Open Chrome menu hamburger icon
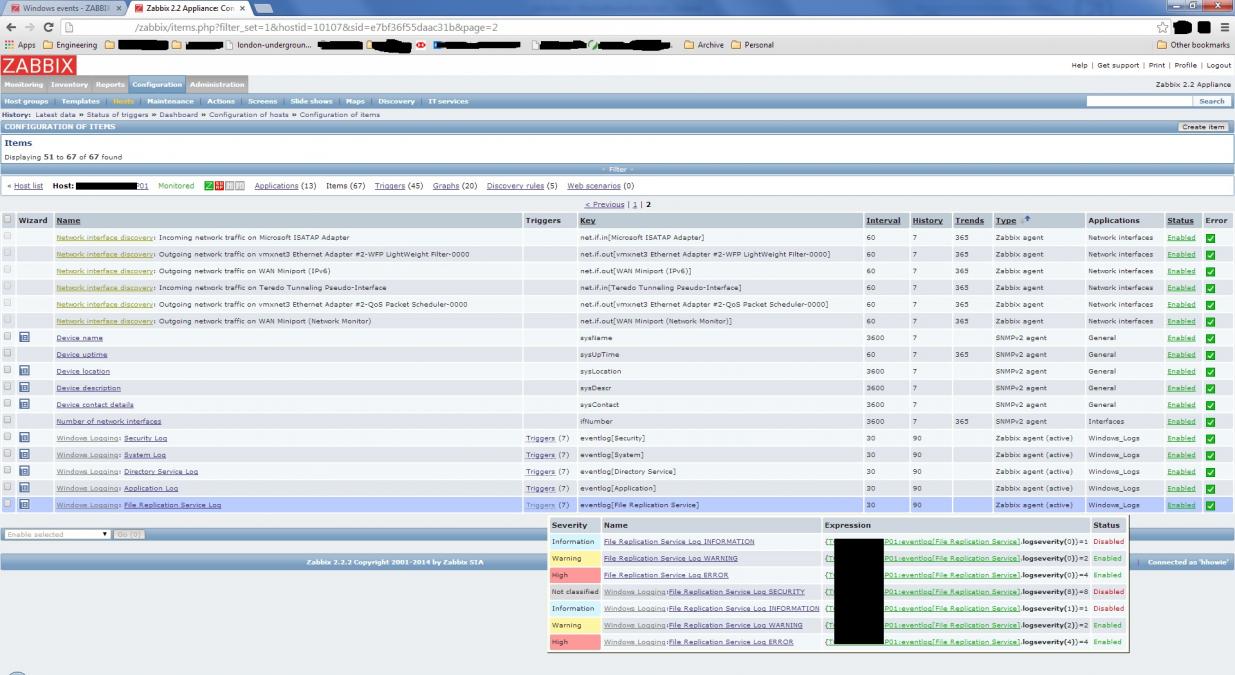The height and width of the screenshot is (675, 1235). coord(1224,27)
